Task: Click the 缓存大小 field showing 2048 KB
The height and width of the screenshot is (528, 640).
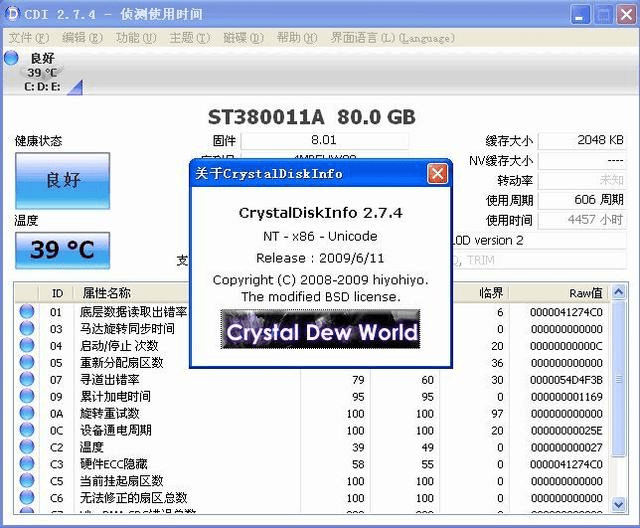Action: coord(582,140)
